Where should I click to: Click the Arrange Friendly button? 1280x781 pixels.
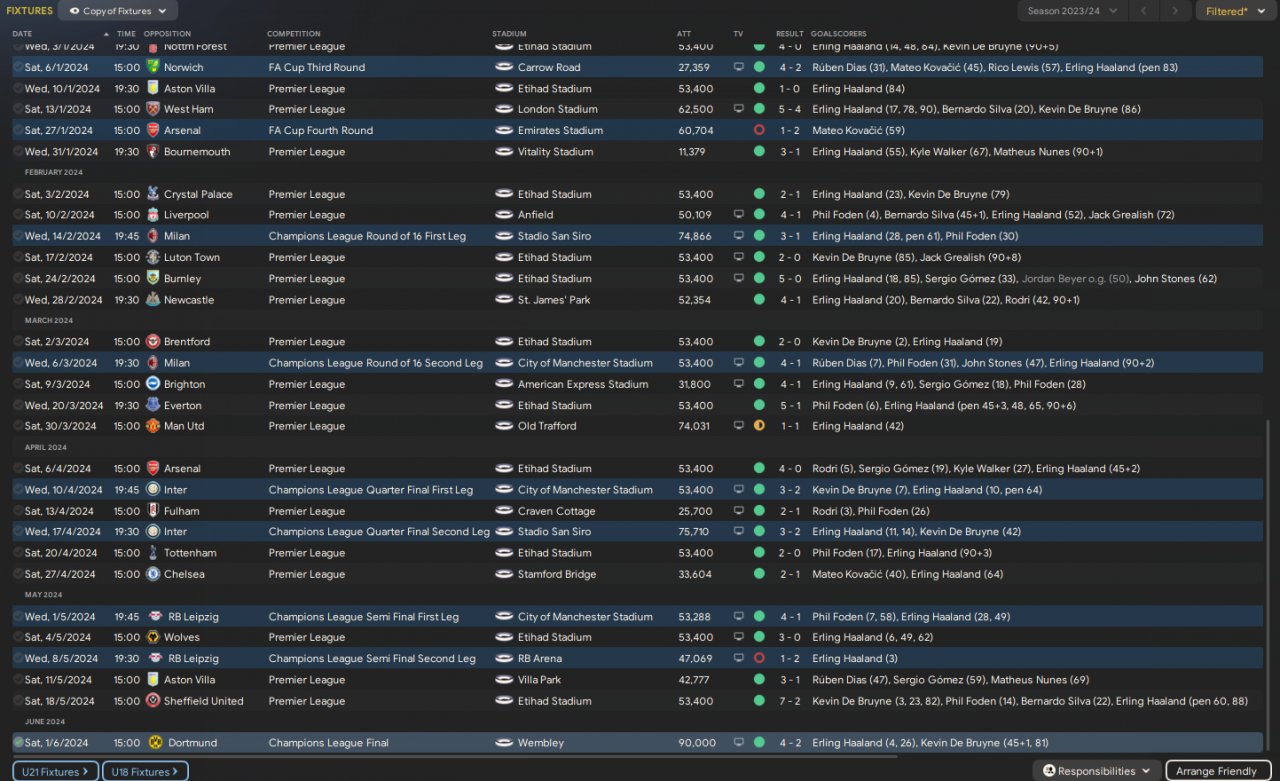[x=1216, y=771]
